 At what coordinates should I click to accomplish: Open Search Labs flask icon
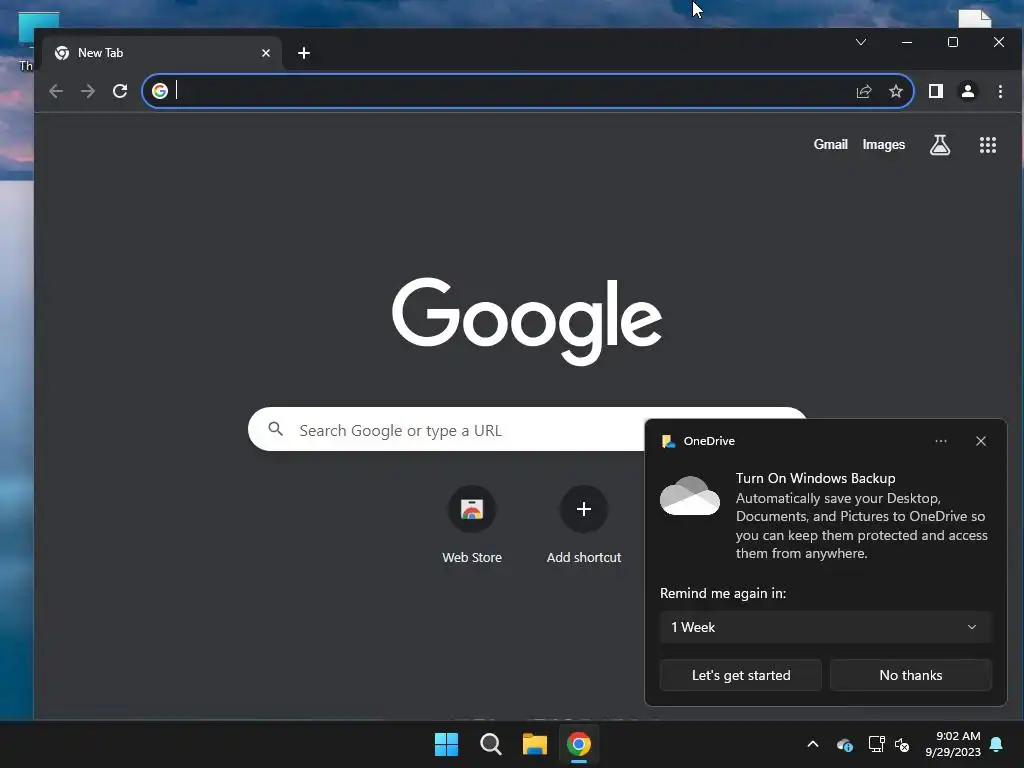(940, 145)
